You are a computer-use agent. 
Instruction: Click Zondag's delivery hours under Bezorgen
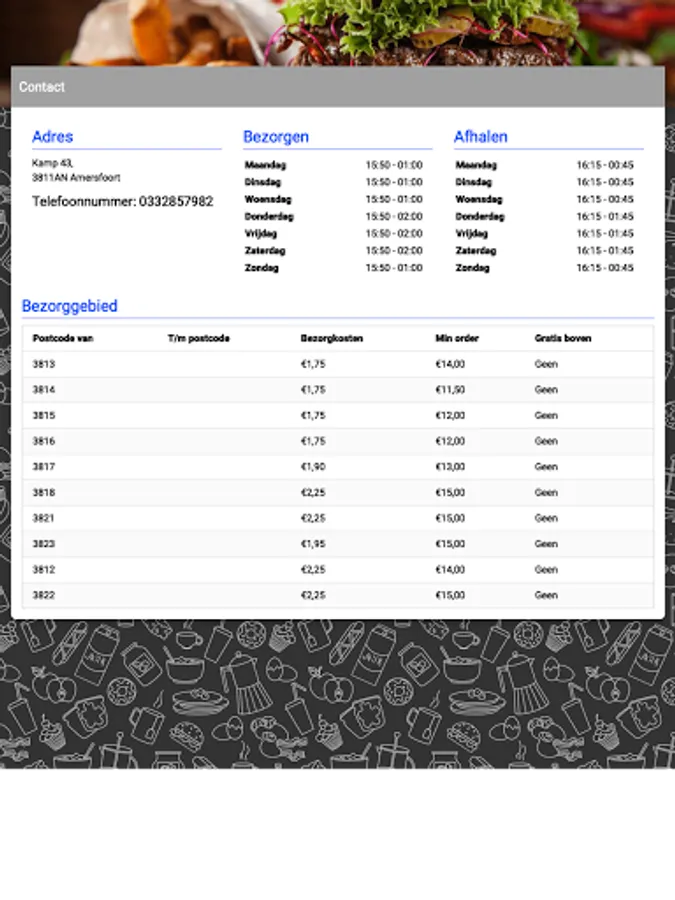394,268
